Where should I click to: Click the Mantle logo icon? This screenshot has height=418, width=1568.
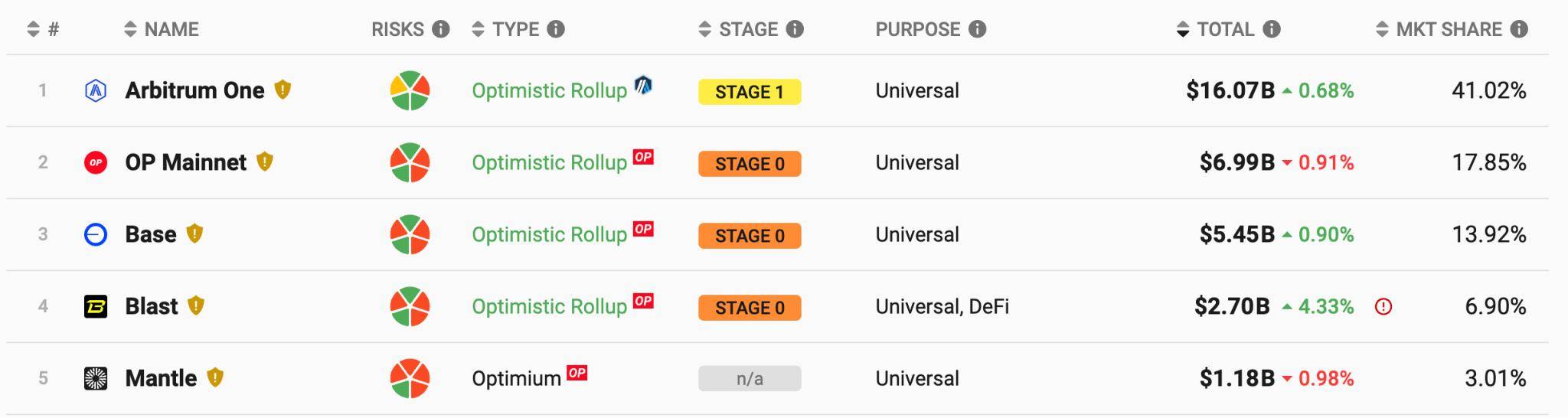[95, 379]
